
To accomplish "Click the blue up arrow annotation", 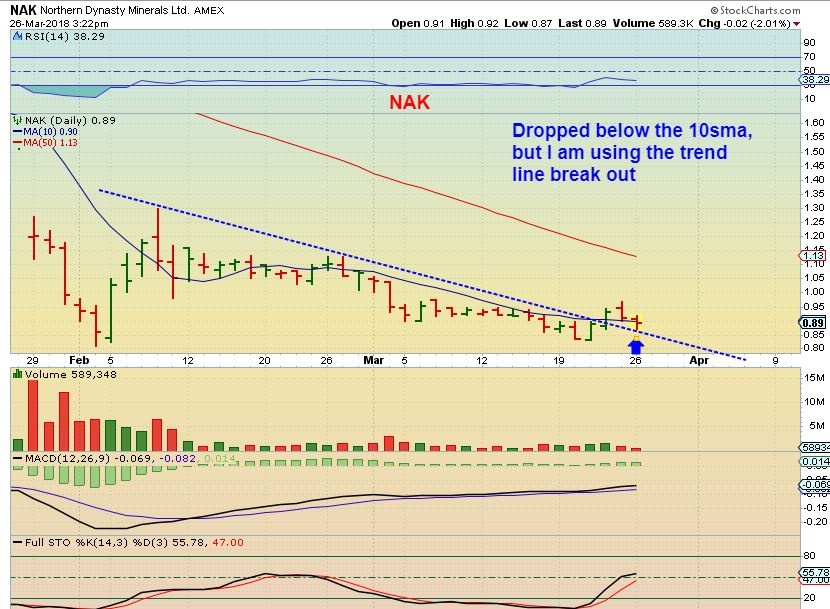I will [x=639, y=345].
